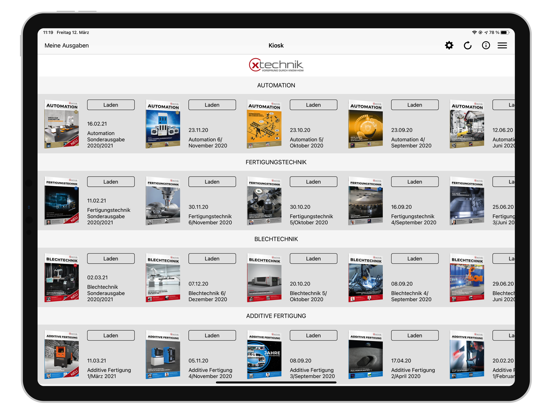Open Fertigungstechnik Sonderausgabe 2020/2021 cover
Viewport: 552px width, 414px height.
(x=62, y=201)
